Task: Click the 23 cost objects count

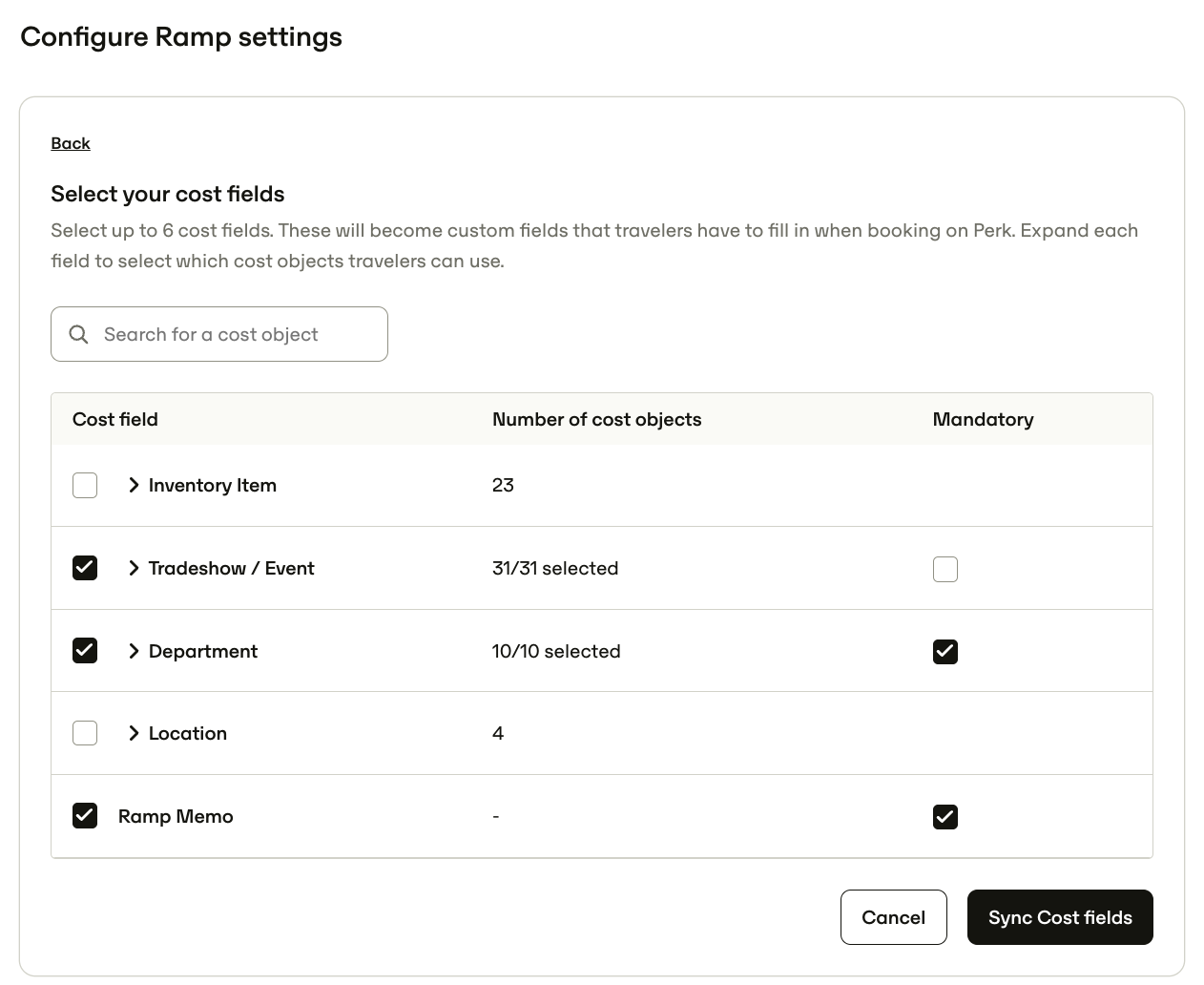Action: point(503,485)
